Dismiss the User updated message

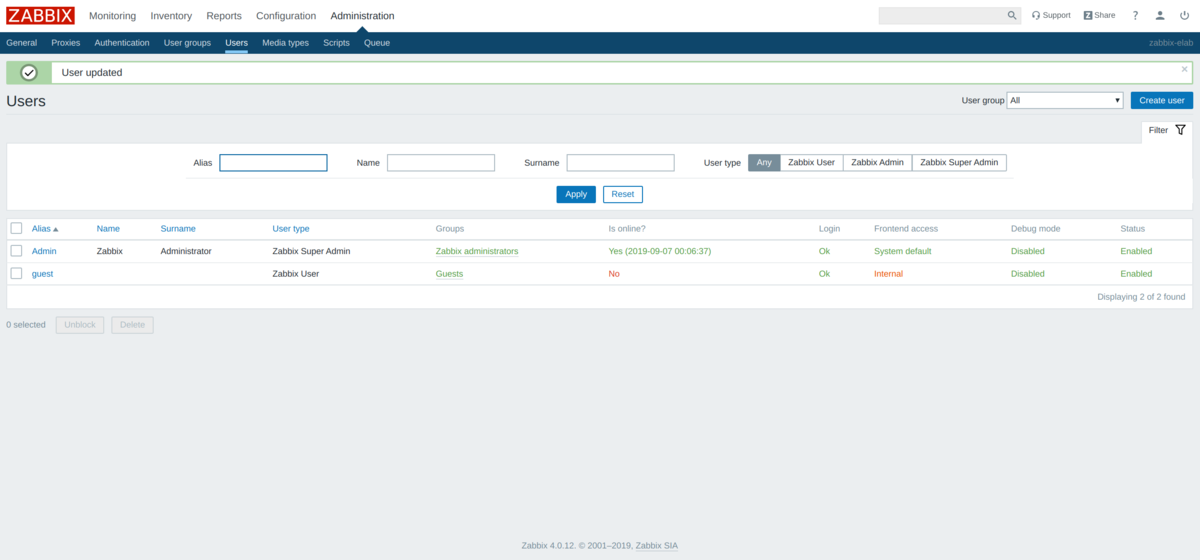pos(1185,69)
